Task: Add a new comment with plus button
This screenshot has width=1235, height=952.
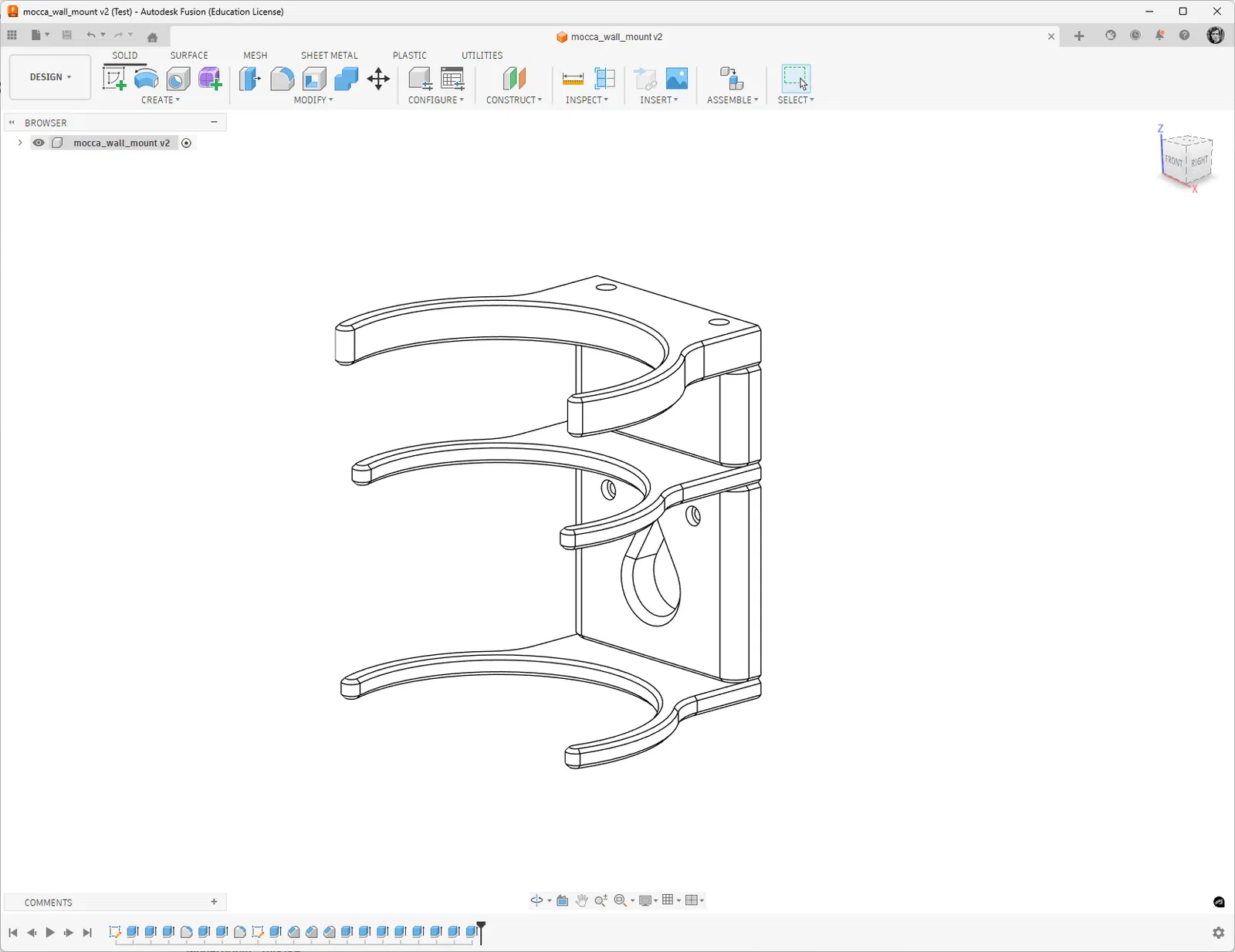Action: (x=214, y=902)
